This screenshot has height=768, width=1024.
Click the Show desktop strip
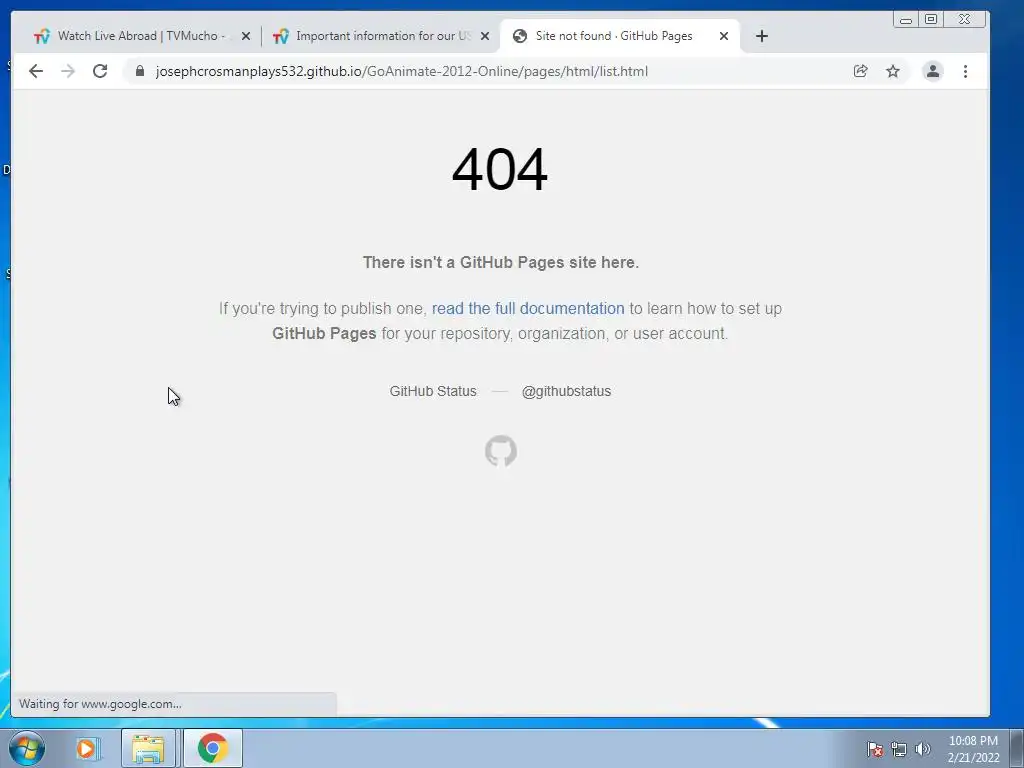[x=1017, y=748]
